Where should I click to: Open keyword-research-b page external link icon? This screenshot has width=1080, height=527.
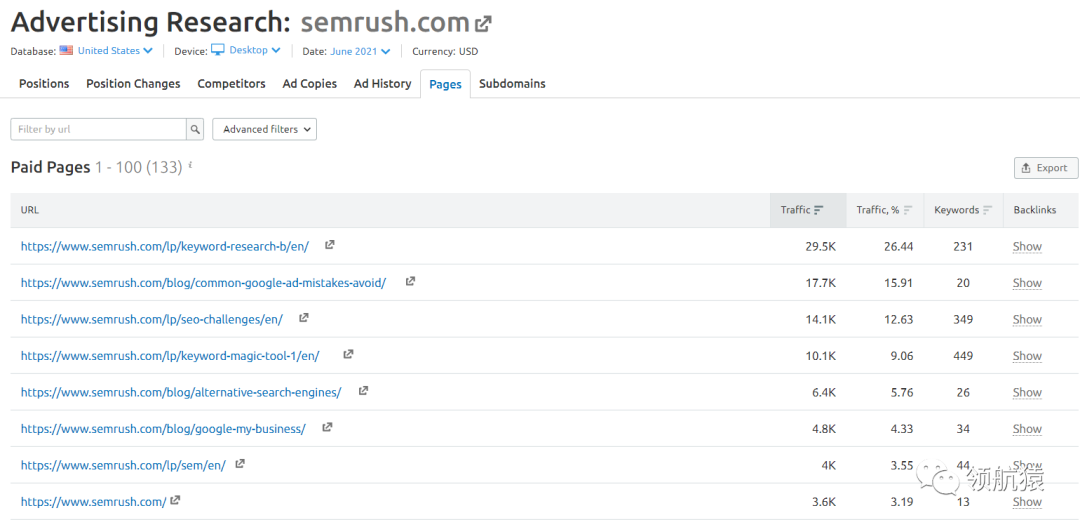(329, 245)
